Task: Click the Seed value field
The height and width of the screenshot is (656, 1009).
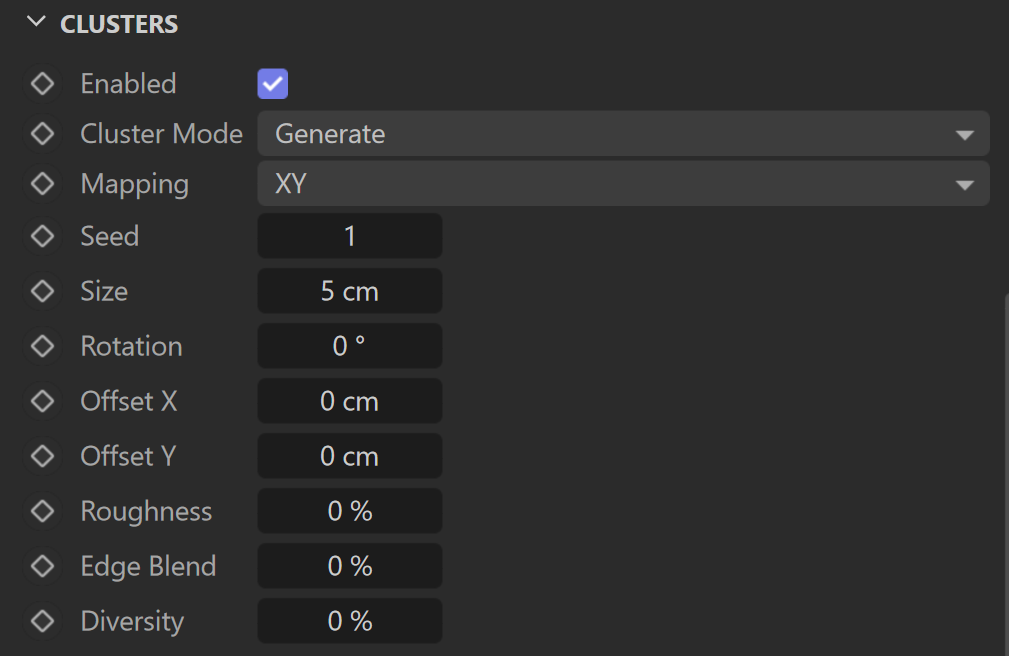Action: (350, 236)
